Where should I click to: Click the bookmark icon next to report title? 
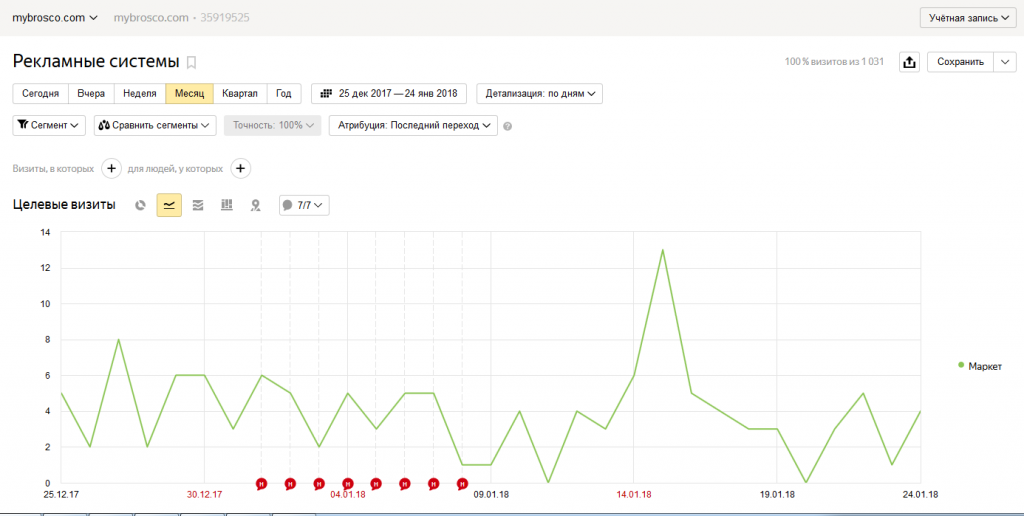[x=192, y=63]
